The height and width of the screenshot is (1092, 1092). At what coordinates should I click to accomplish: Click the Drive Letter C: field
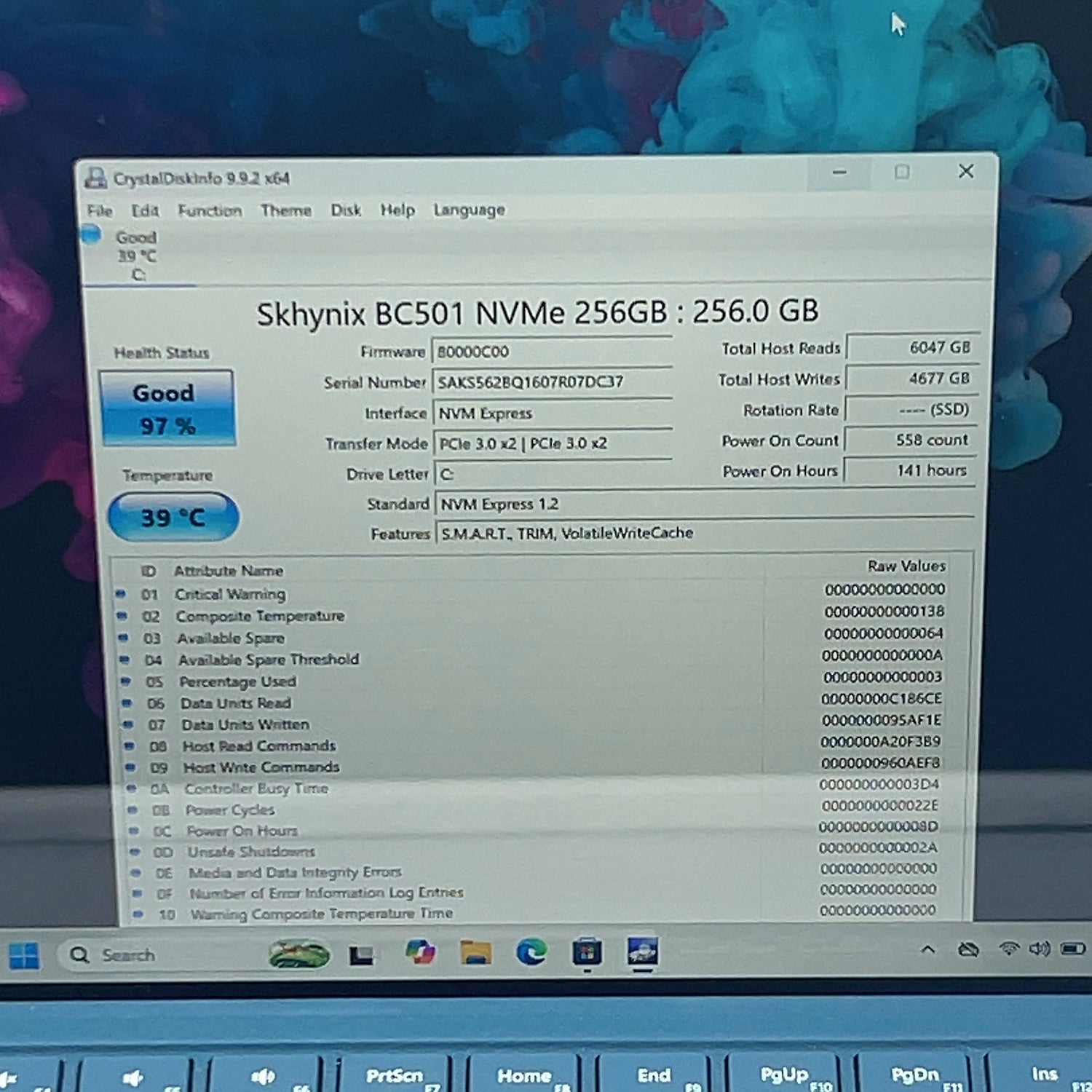[553, 474]
